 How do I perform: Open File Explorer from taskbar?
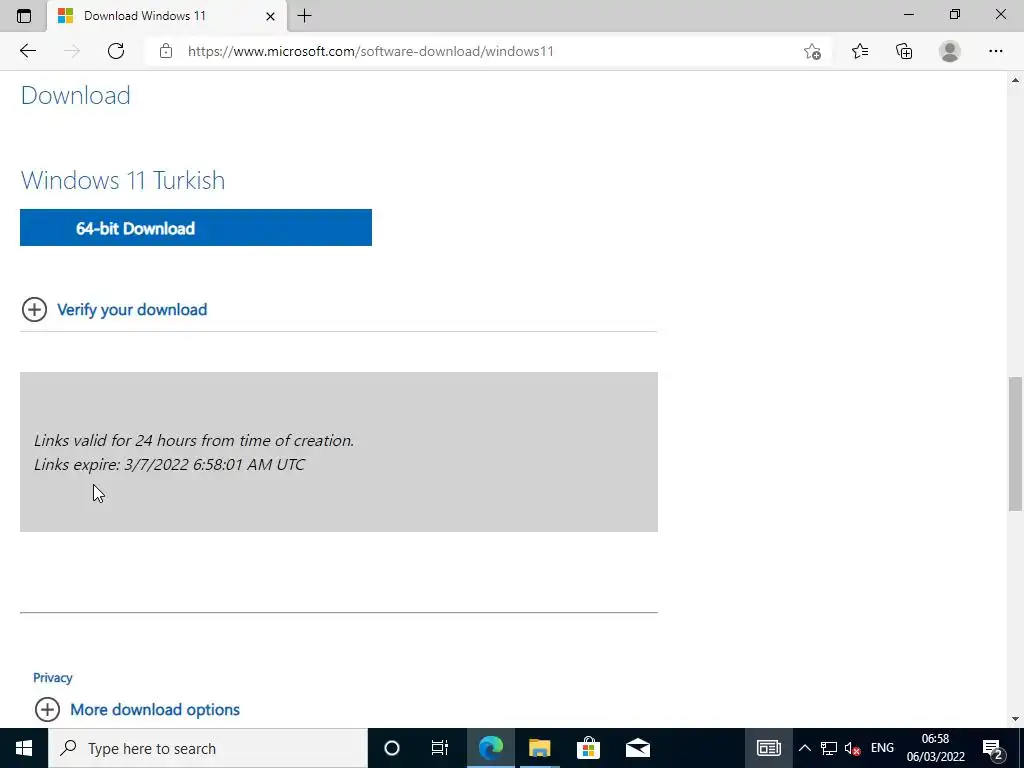pos(539,748)
